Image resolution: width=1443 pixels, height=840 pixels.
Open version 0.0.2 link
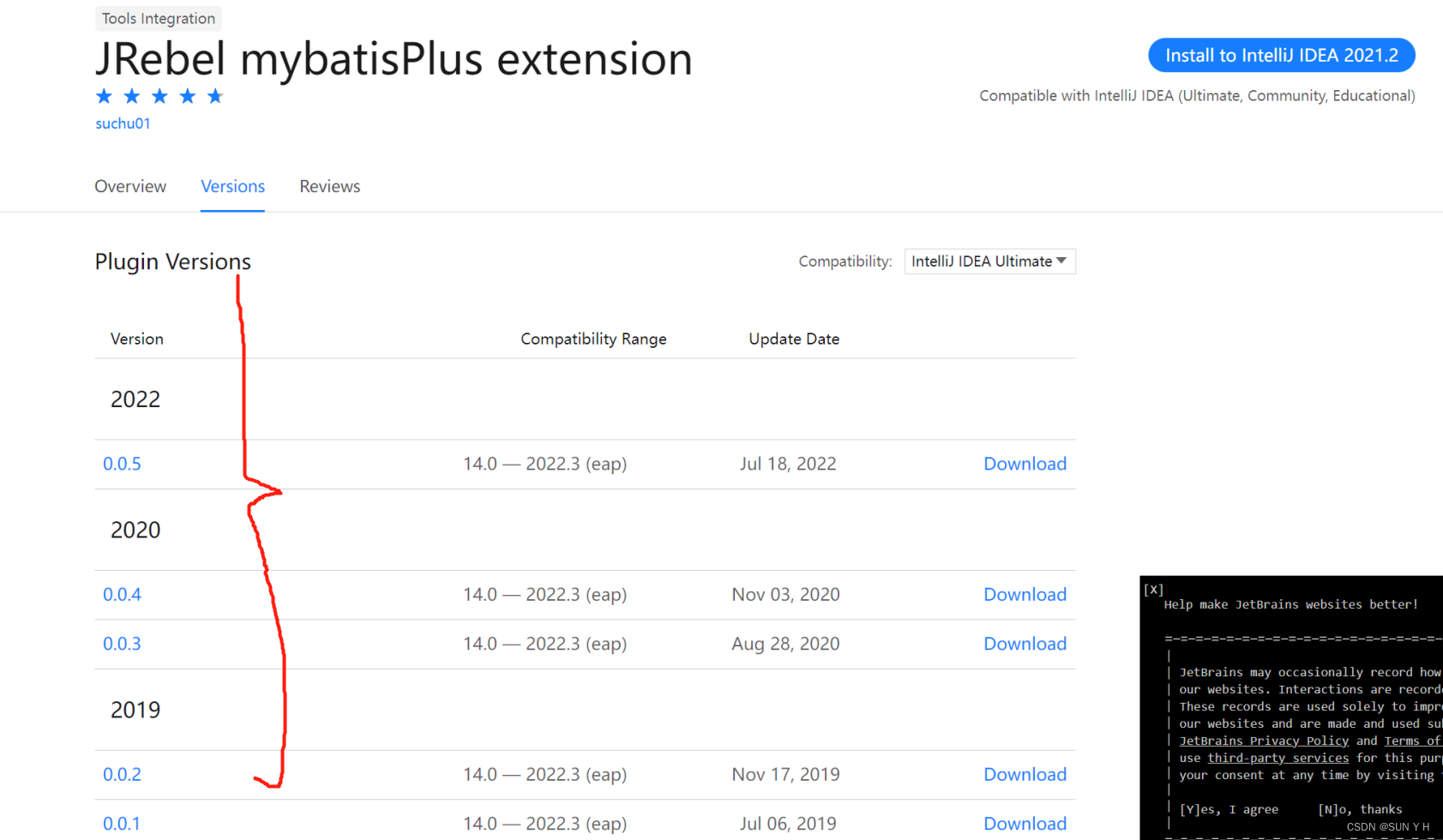122,775
